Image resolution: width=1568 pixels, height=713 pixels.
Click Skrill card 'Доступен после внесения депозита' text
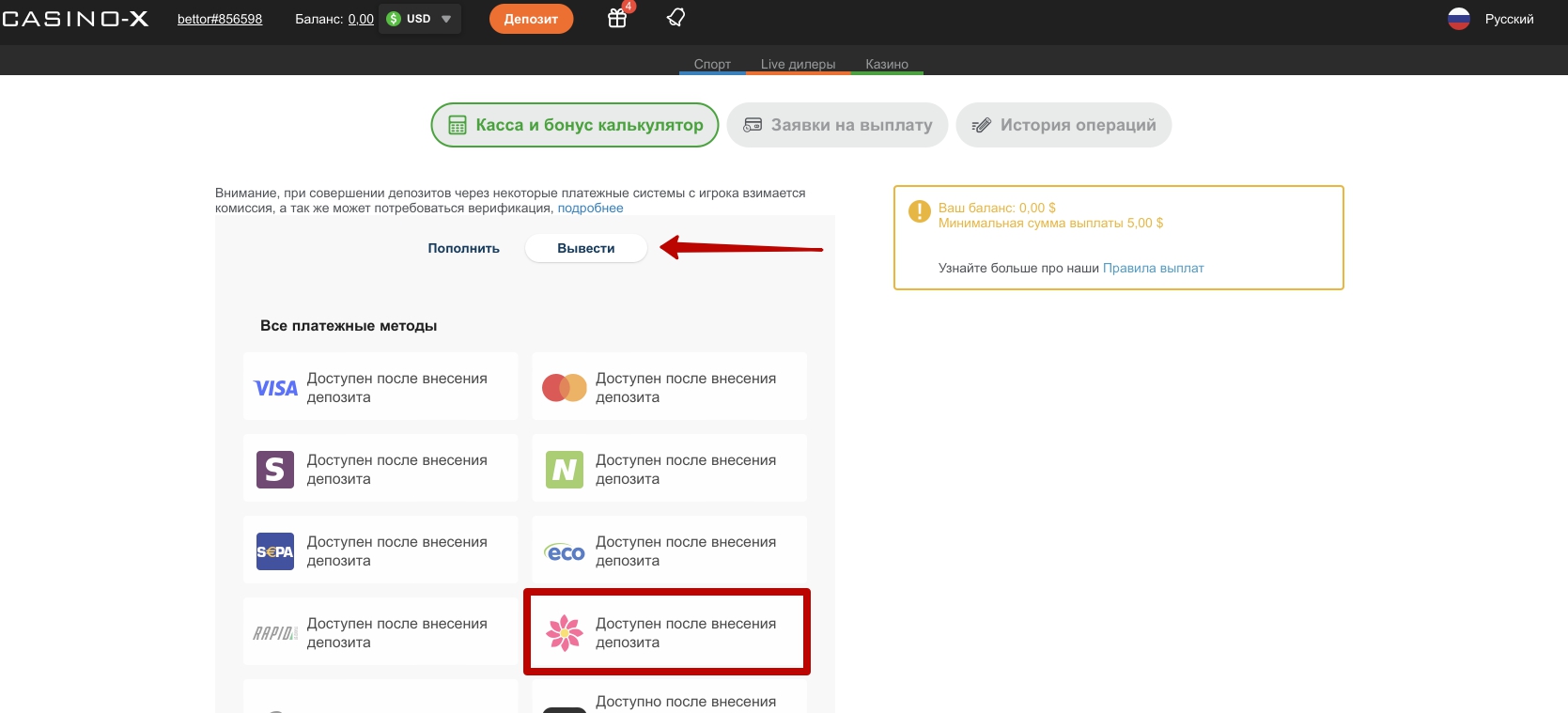coord(397,470)
